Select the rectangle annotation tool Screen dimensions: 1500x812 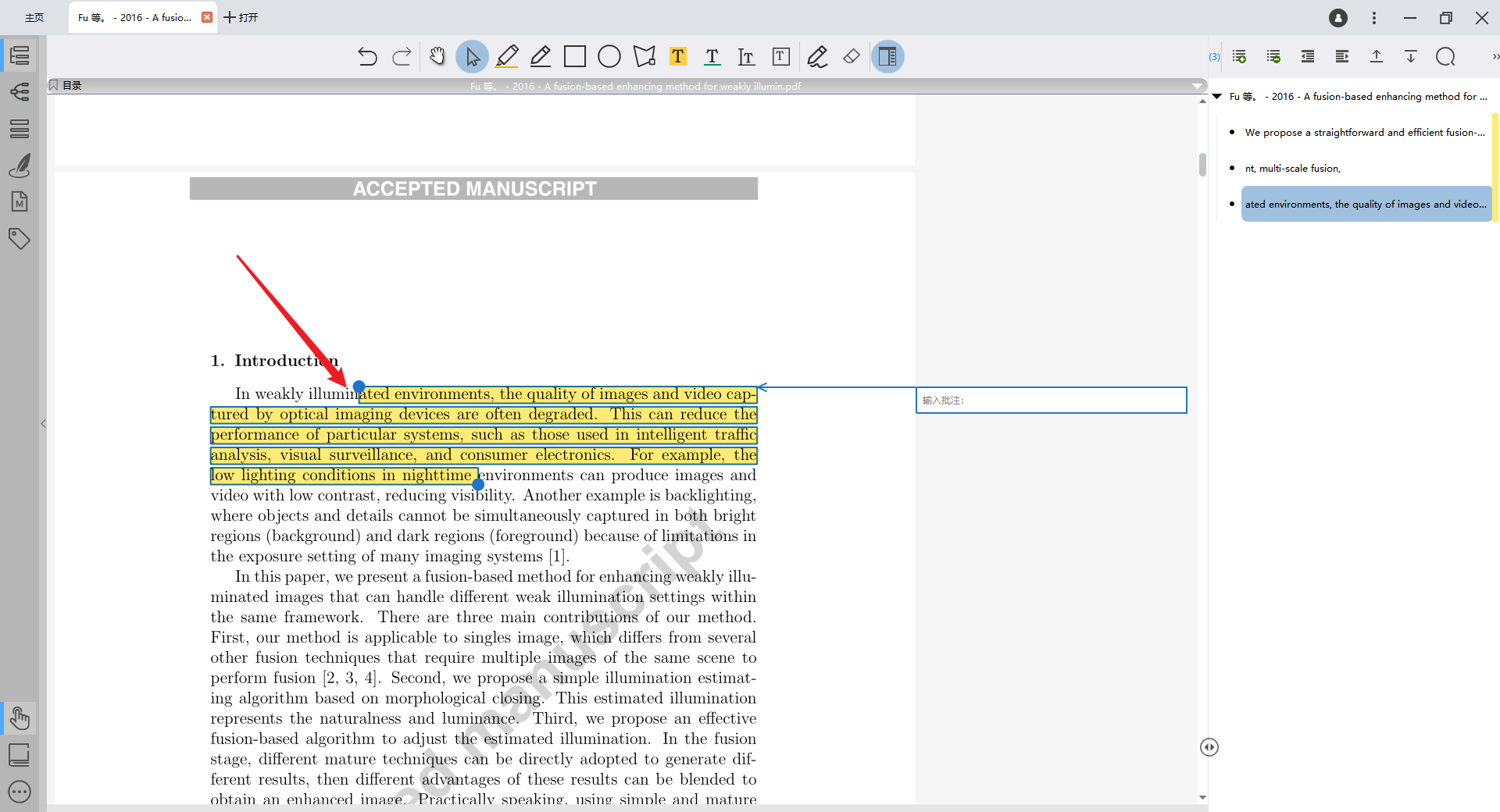coord(576,56)
